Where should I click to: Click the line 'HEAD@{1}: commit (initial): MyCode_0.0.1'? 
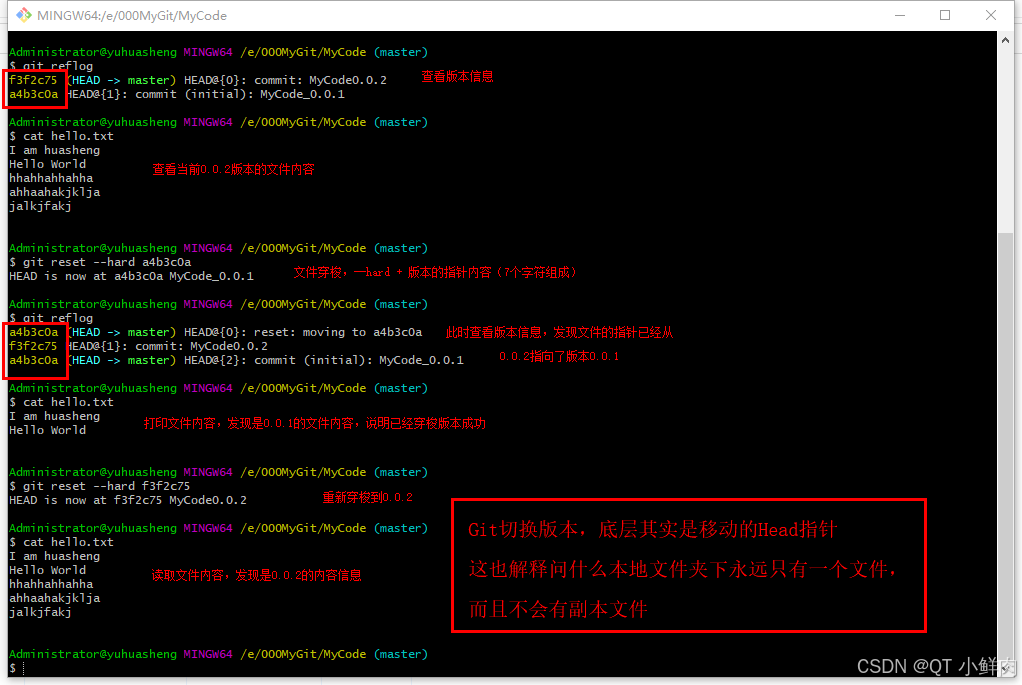pos(205,94)
